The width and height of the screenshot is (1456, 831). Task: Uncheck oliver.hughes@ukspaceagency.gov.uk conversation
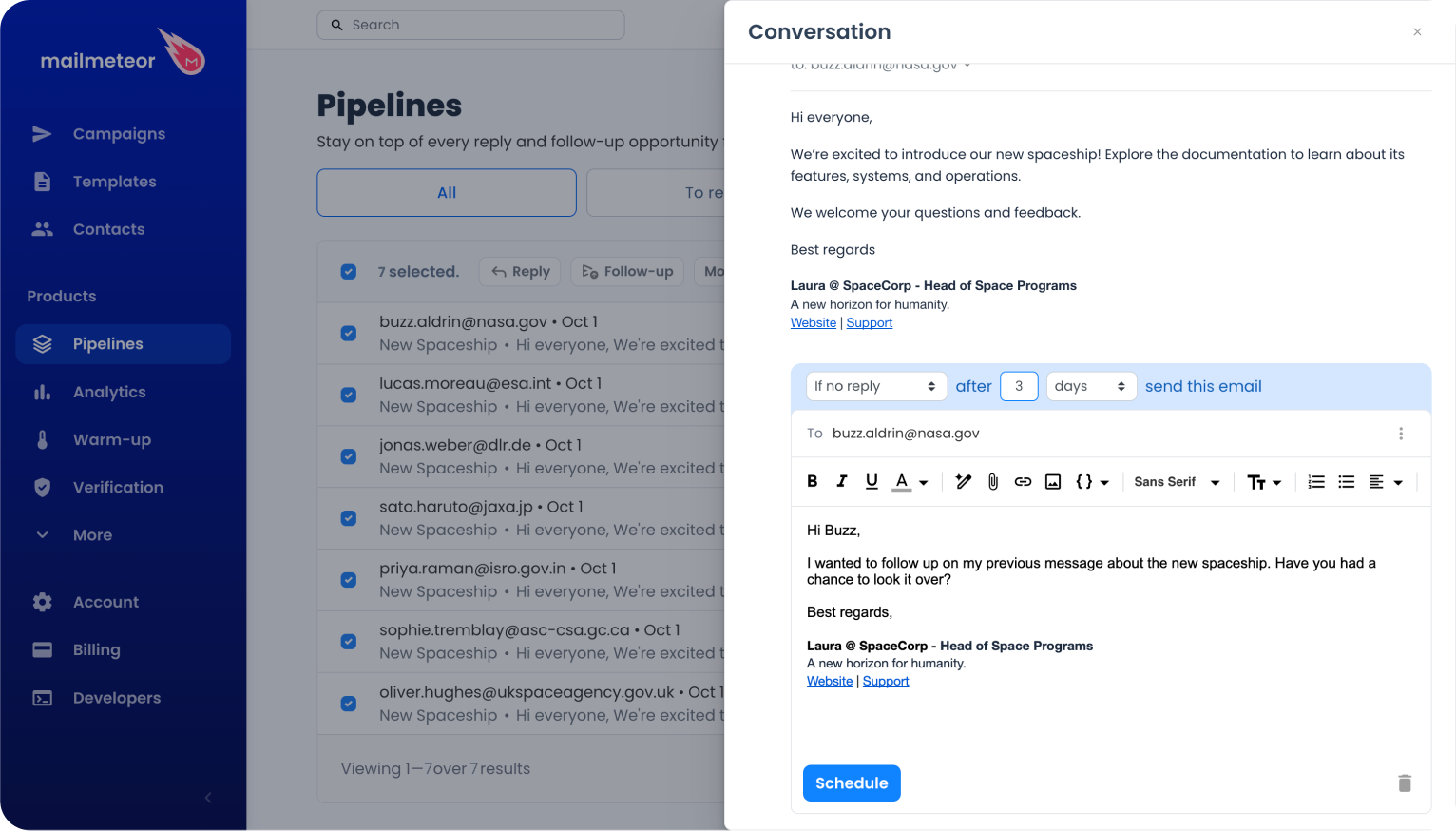tap(349, 704)
